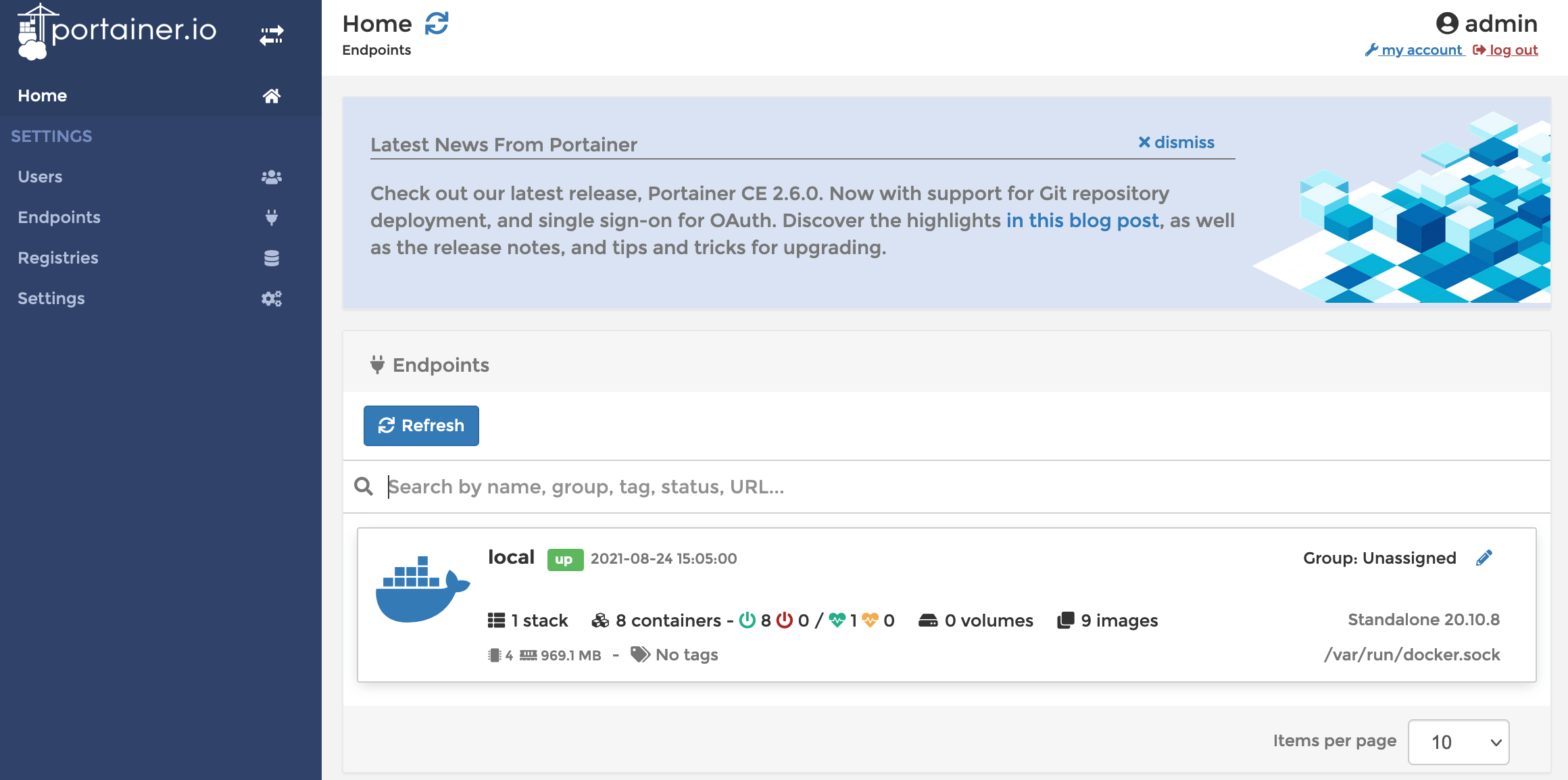Screen dimensions: 1568x780
Task: Click the red stopped containers power icon
Action: click(785, 620)
